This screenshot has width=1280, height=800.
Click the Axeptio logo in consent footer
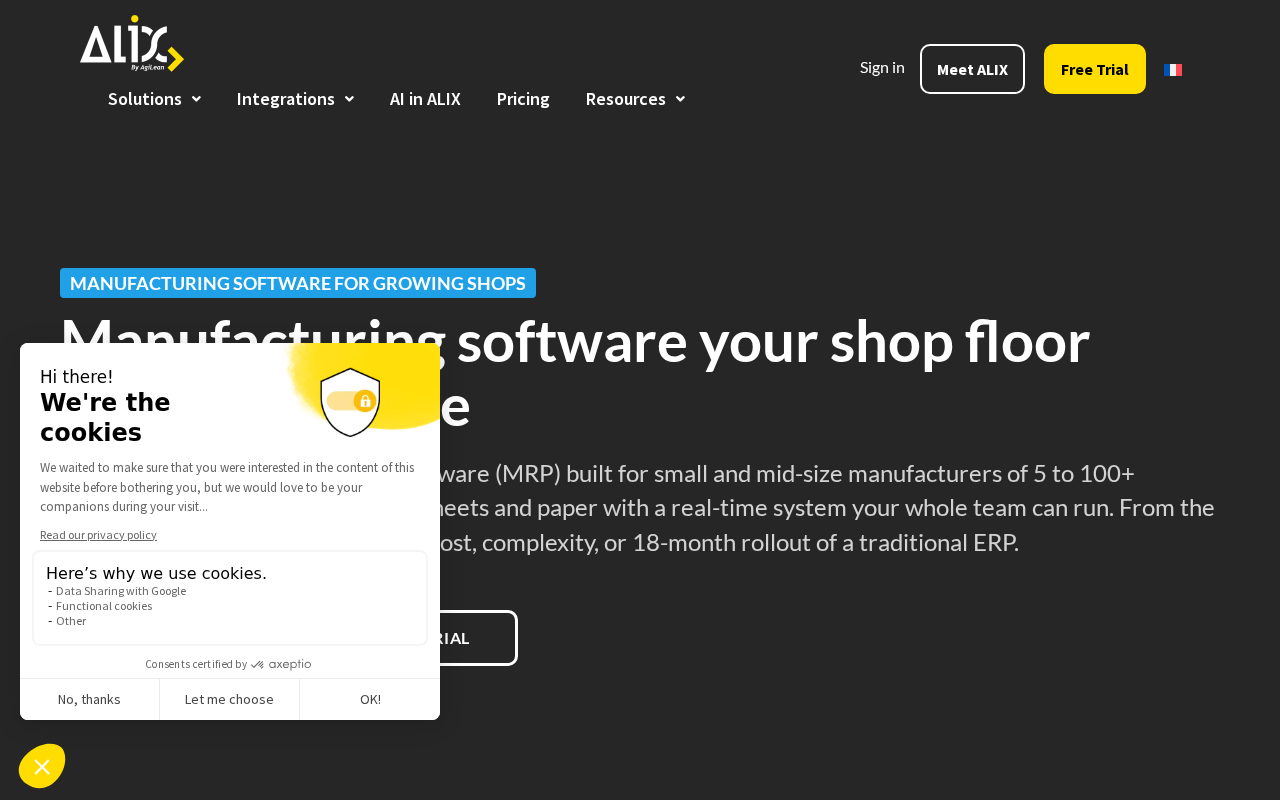point(281,664)
